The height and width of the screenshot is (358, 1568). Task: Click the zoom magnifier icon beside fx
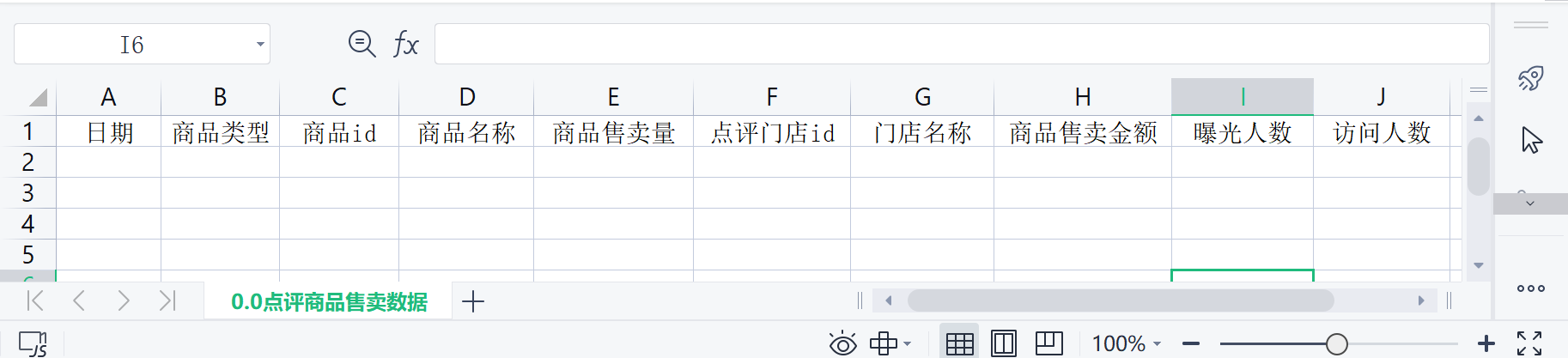pos(362,44)
